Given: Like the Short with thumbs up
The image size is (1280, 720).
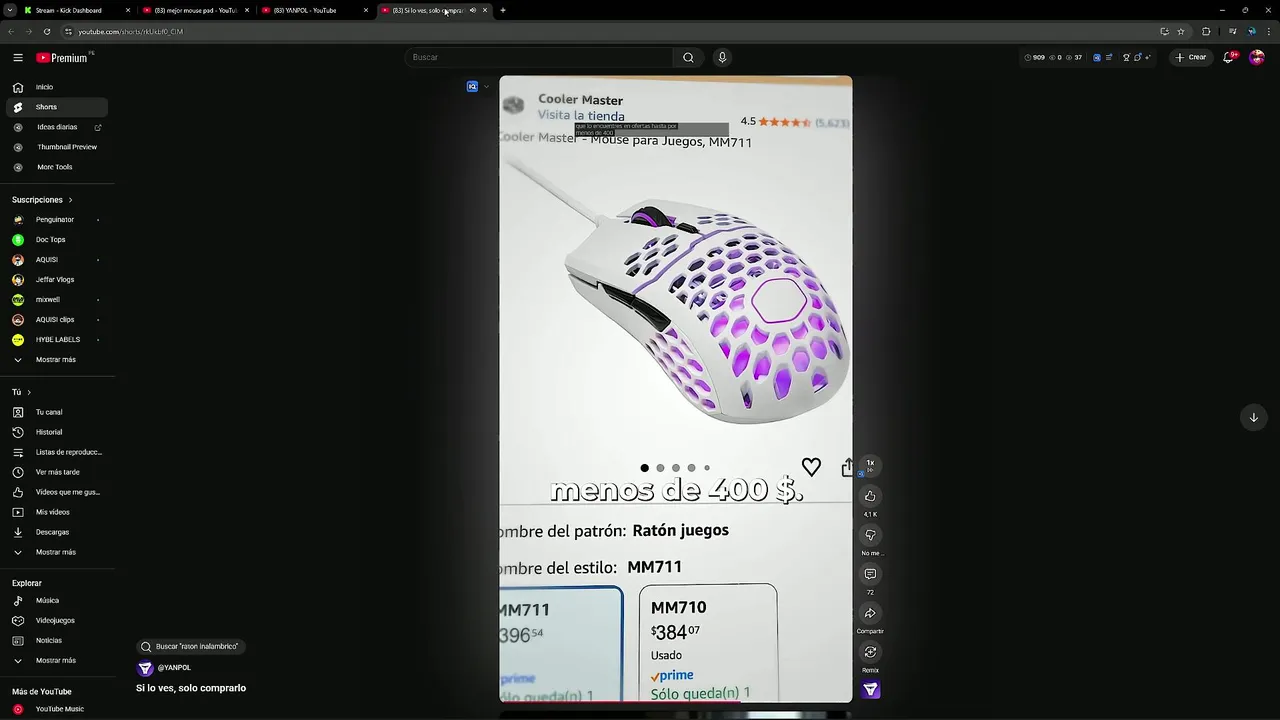Looking at the screenshot, I should point(870,496).
